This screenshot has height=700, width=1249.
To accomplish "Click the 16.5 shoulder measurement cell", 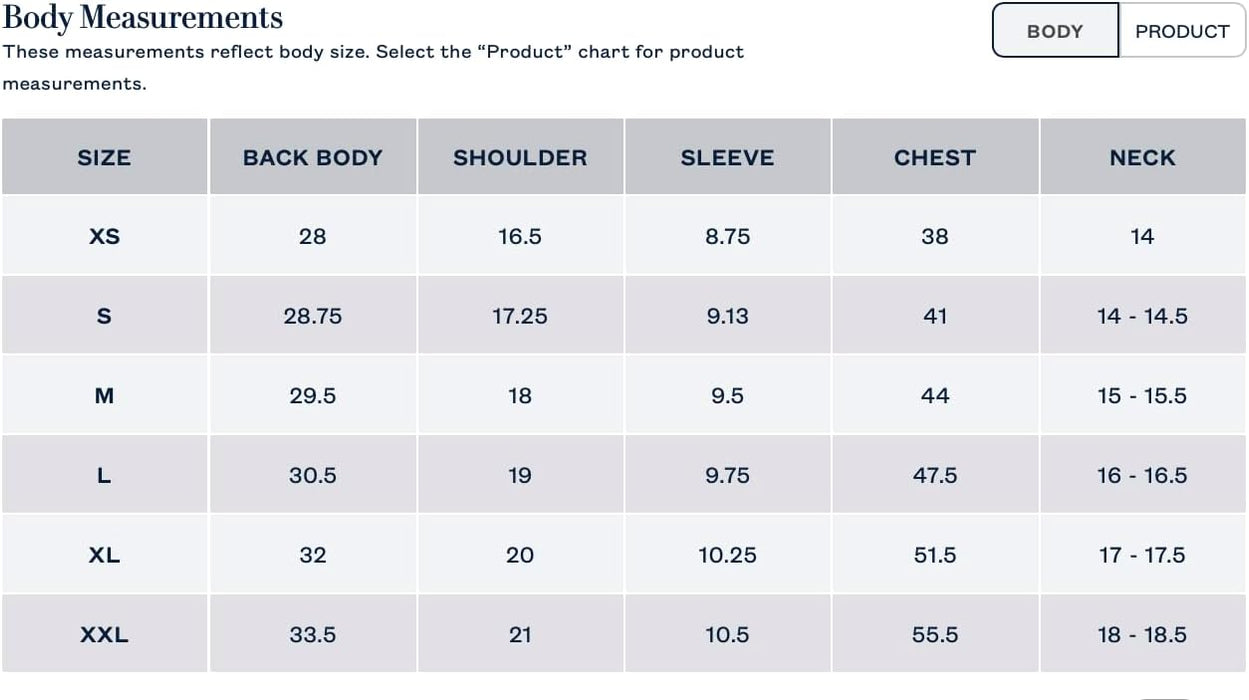I will (520, 237).
